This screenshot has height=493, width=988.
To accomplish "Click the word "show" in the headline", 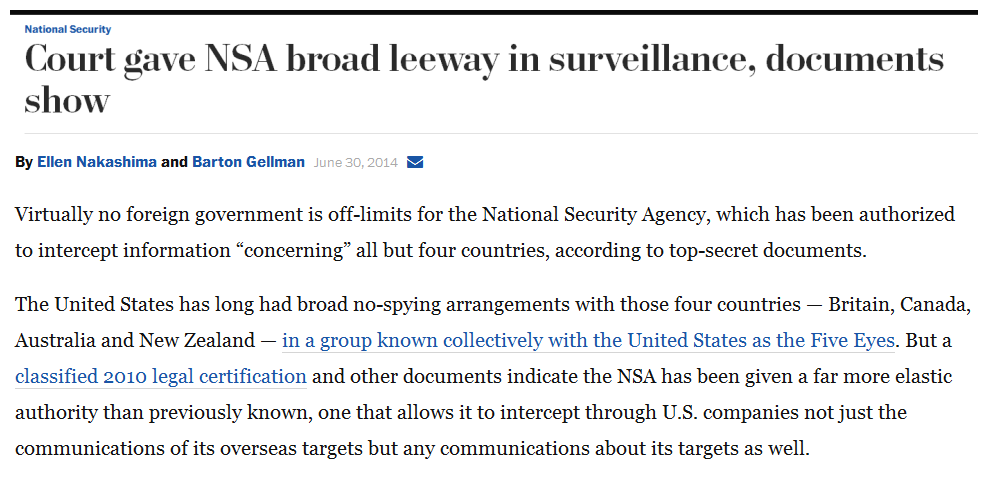I will (x=66, y=100).
